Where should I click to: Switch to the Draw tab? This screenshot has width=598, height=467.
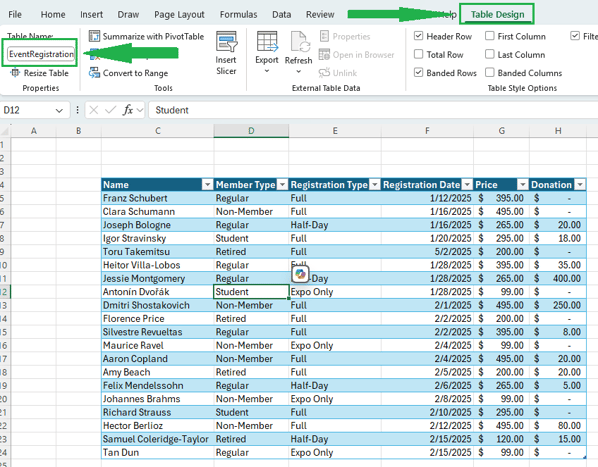[x=128, y=14]
